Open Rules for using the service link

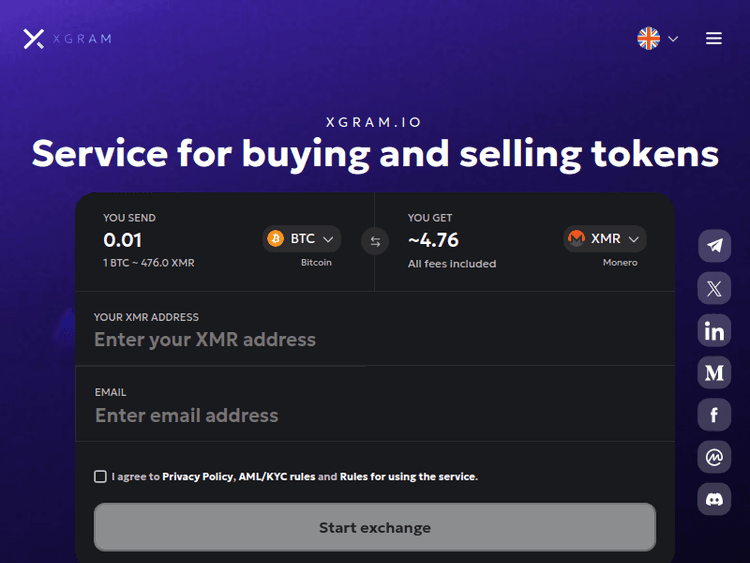408,477
